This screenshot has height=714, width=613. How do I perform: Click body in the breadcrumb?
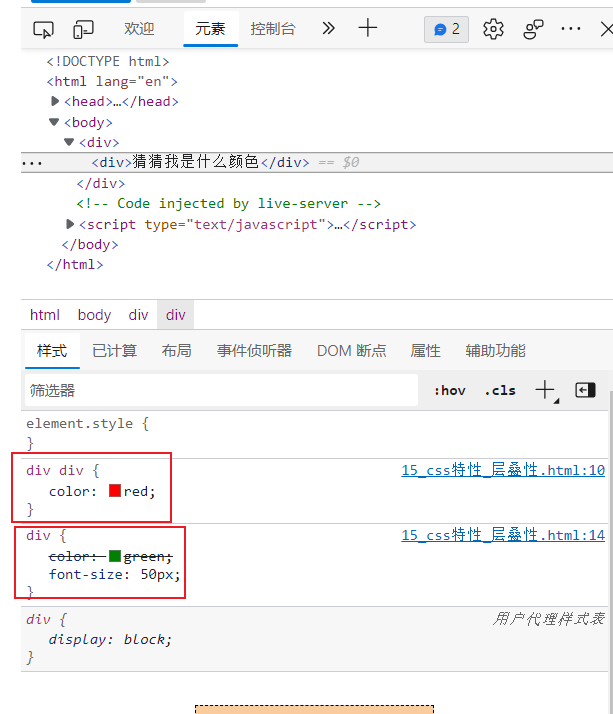pos(94,315)
